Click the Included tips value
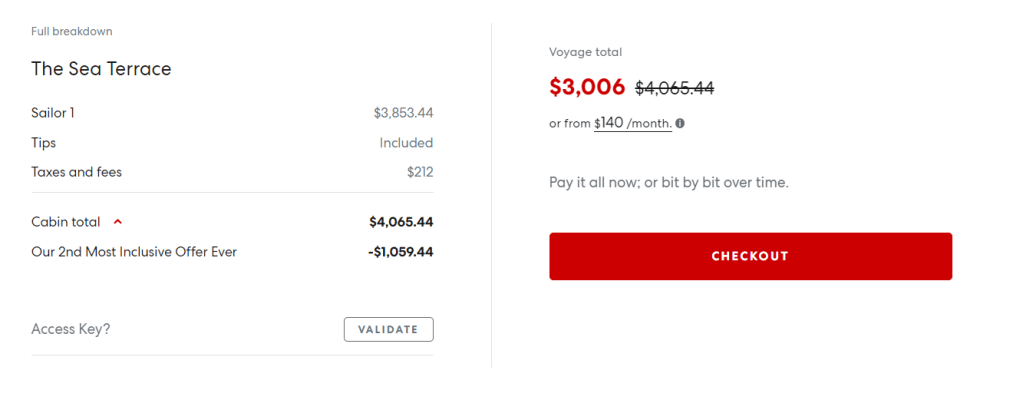This screenshot has width=1023, height=400. pyautogui.click(x=406, y=143)
